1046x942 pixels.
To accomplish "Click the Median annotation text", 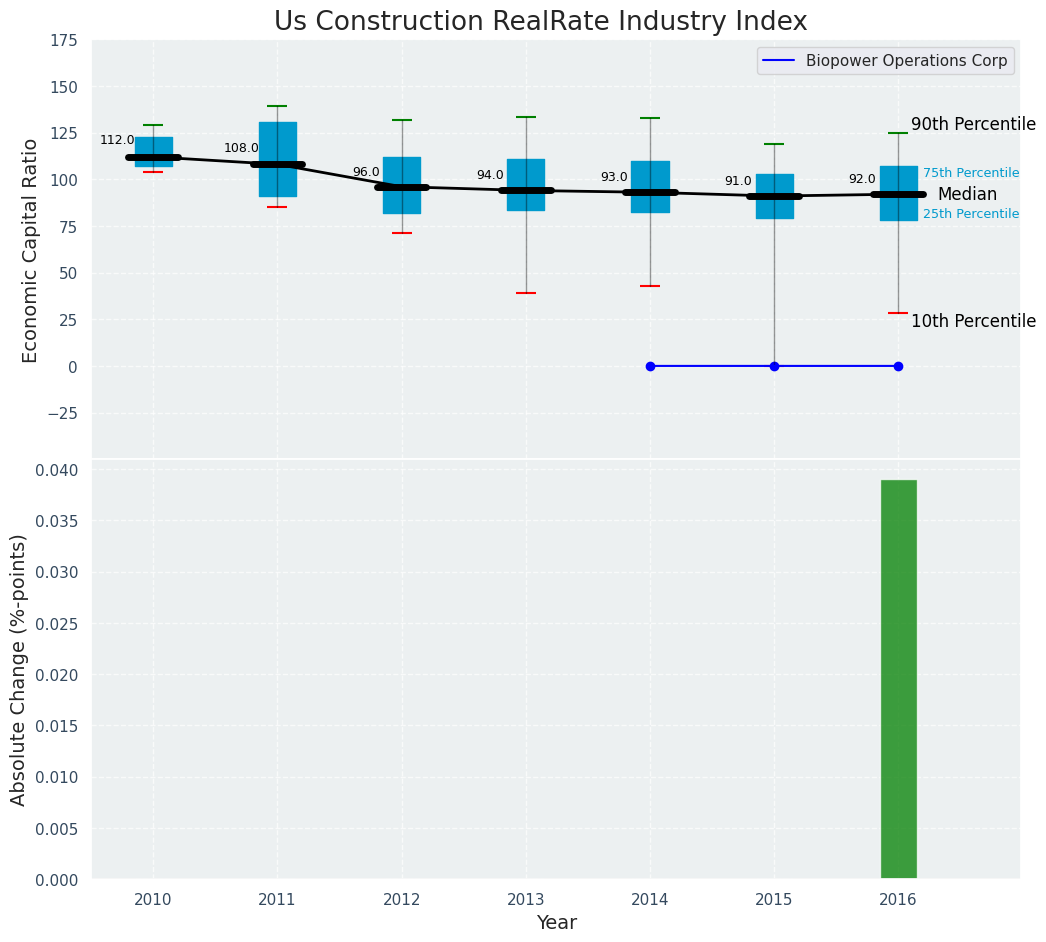I will tap(967, 194).
